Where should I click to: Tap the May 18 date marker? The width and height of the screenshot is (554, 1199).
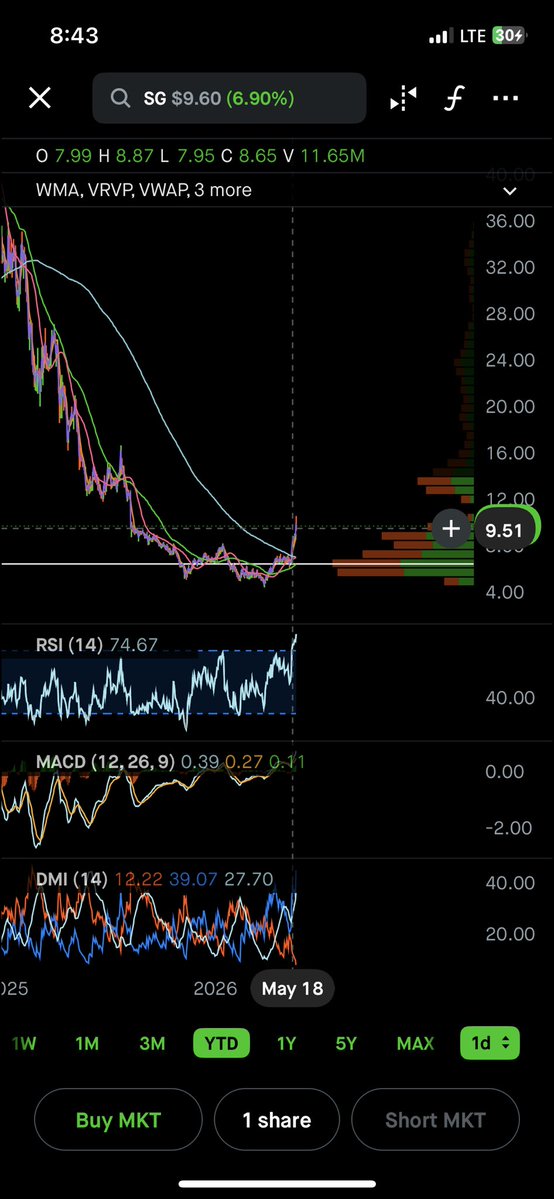tap(292, 988)
